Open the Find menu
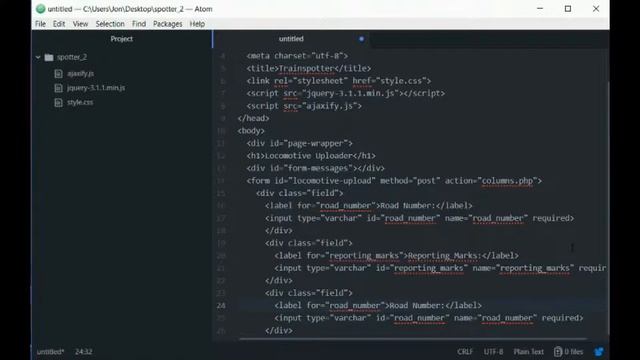Image resolution: width=640 pixels, height=360 pixels. pos(139,24)
